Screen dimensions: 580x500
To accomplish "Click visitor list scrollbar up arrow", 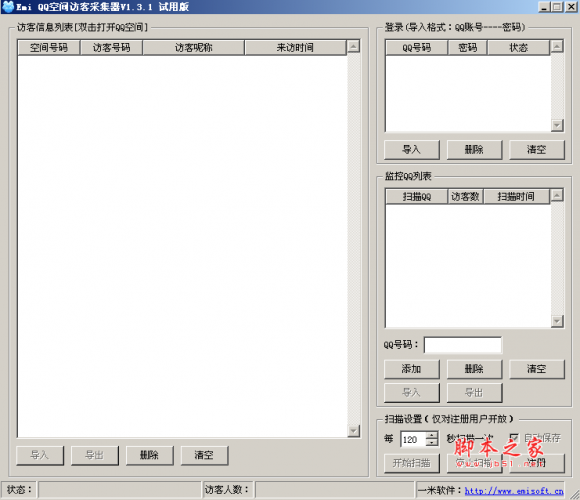I will 354,47.
